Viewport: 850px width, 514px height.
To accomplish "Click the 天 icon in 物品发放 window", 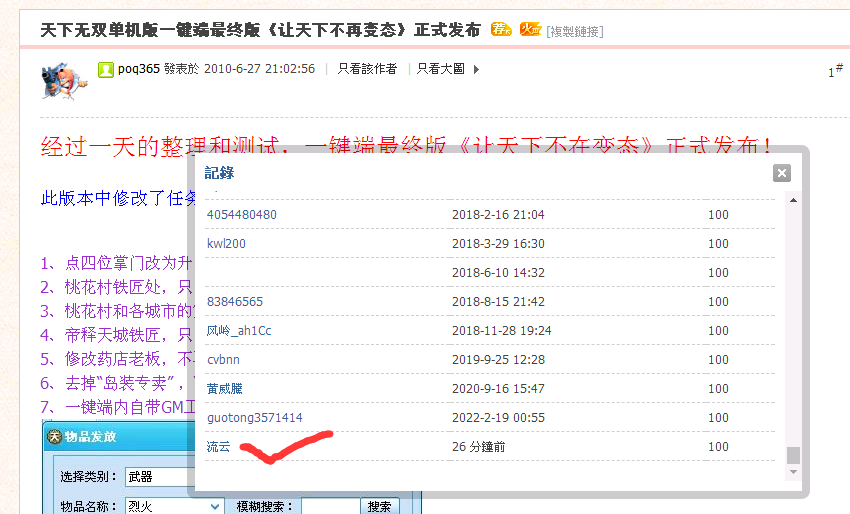I will pos(54,436).
